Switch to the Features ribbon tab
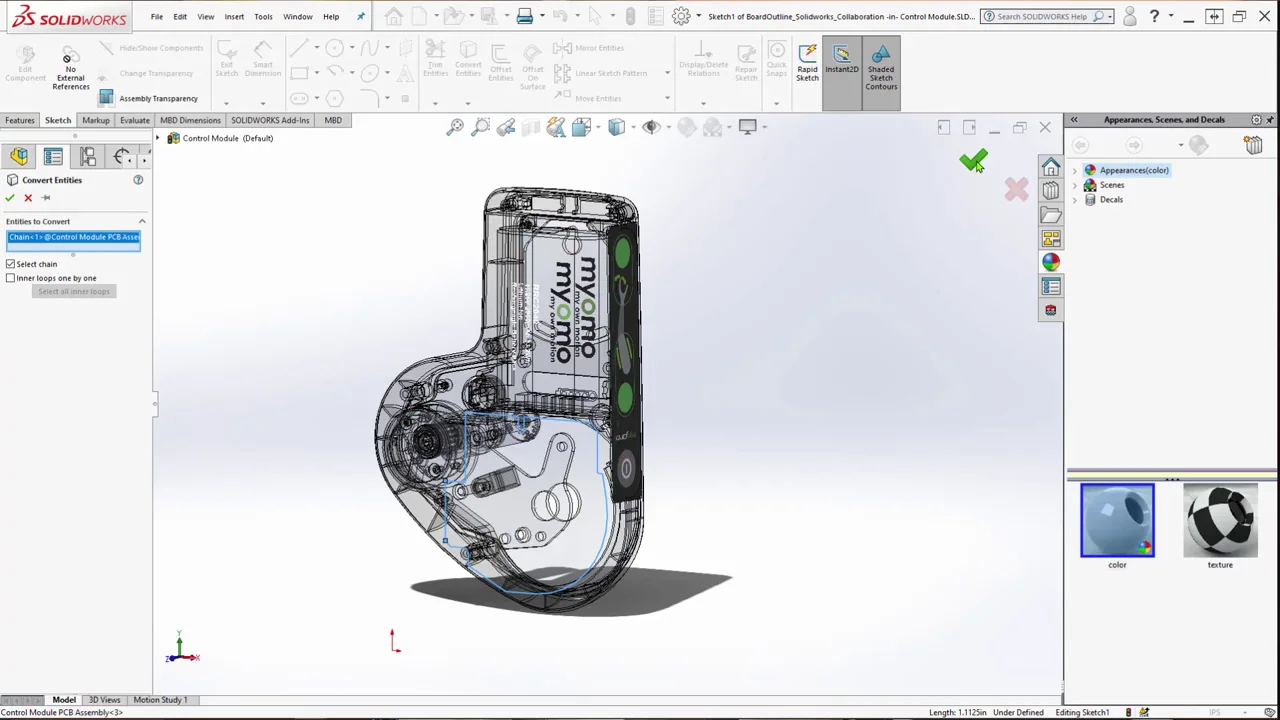1280x720 pixels. [19, 120]
